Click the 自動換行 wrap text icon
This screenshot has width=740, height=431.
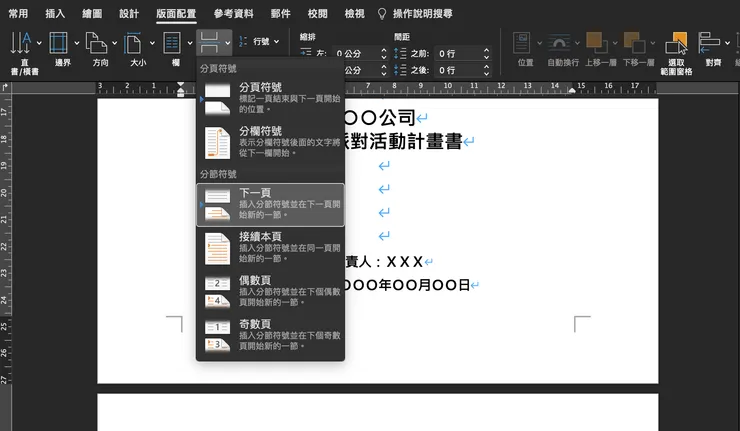(559, 43)
